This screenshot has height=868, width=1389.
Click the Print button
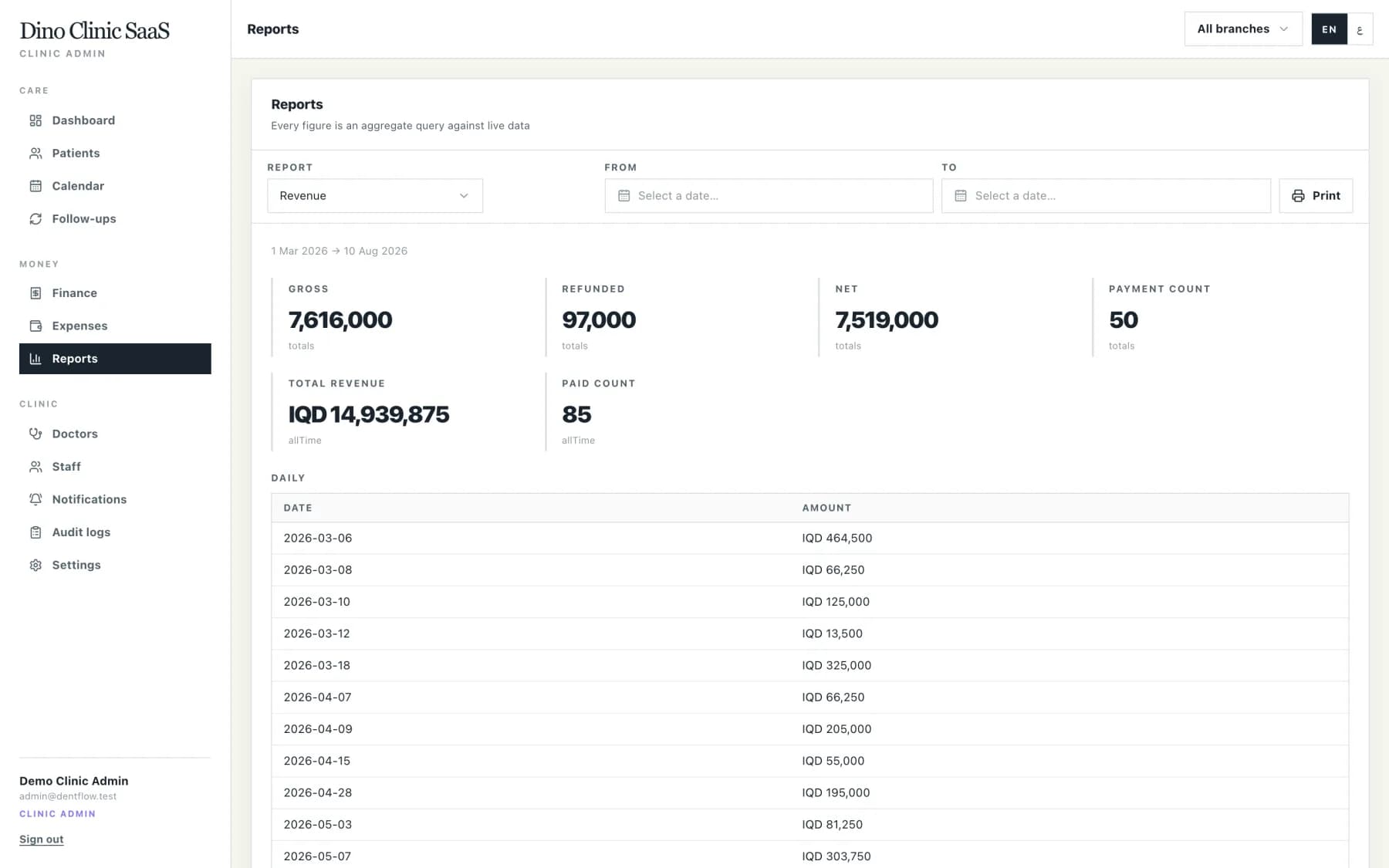tap(1316, 196)
